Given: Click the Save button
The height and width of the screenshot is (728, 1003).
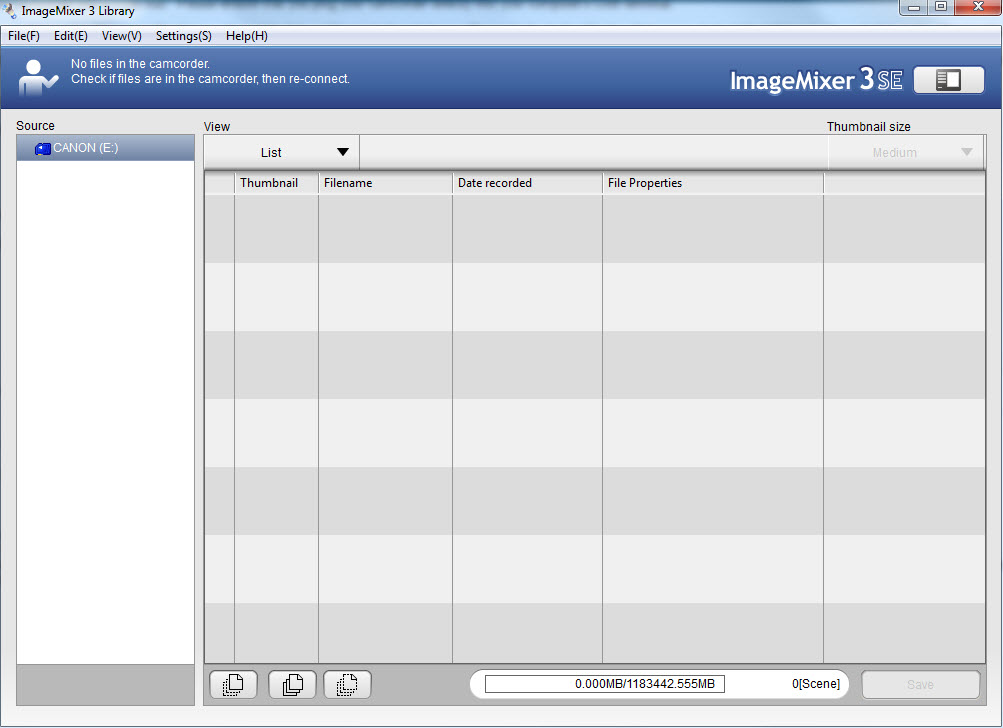Looking at the screenshot, I should [x=920, y=685].
